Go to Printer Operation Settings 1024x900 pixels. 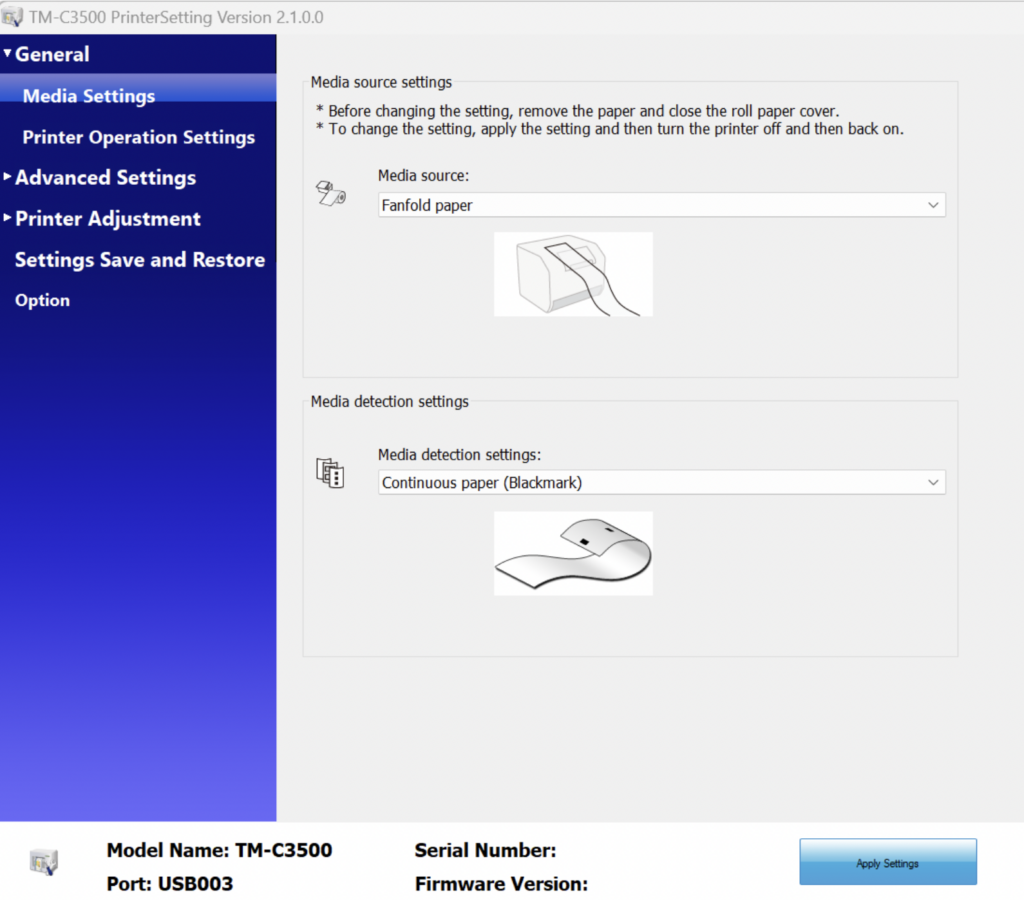tap(139, 137)
